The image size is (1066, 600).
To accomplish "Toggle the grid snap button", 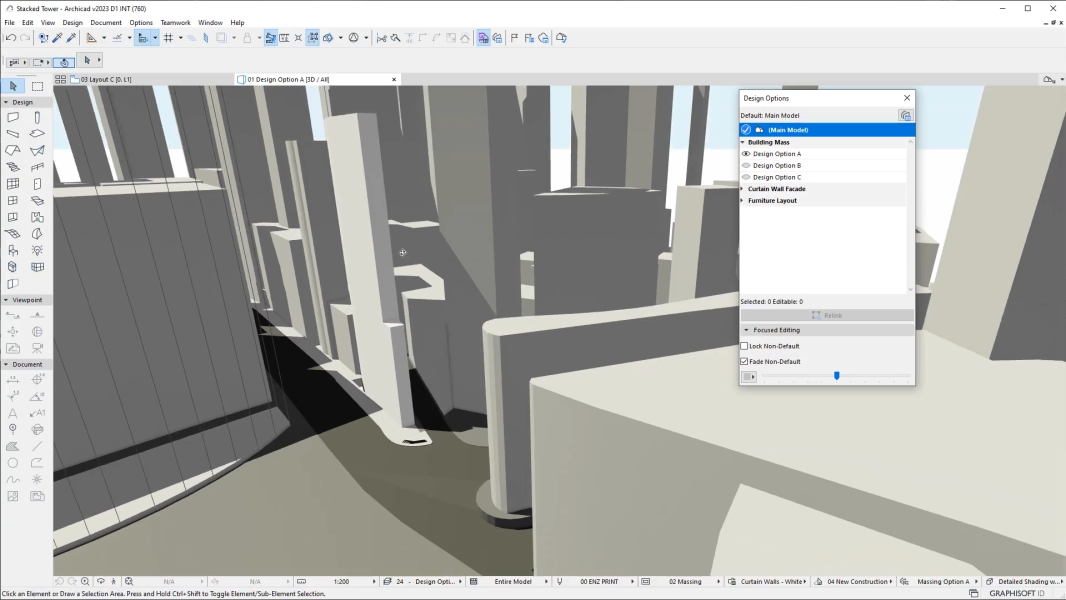I will click(168, 38).
